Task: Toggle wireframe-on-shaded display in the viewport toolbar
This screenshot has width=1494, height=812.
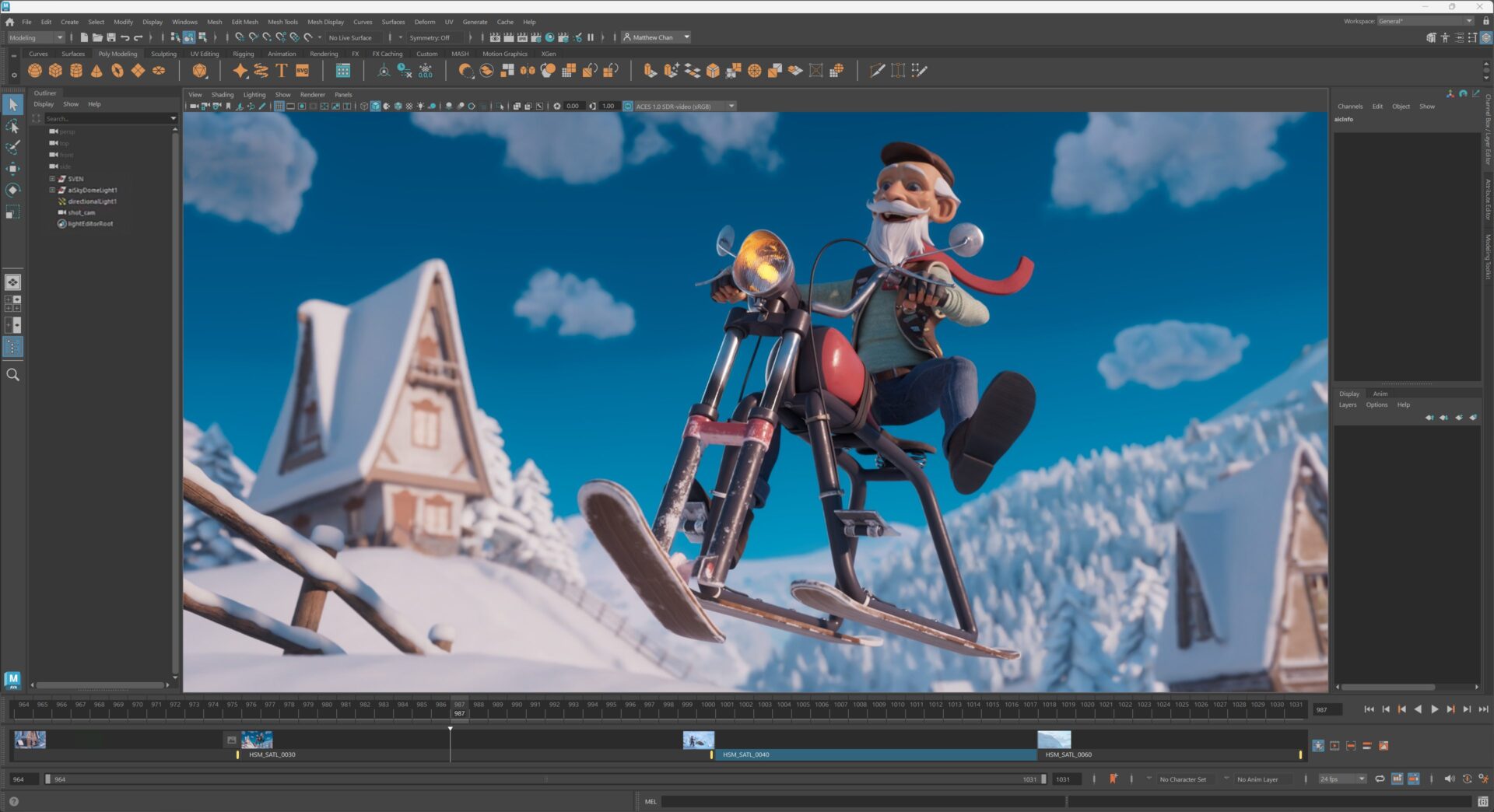Action: click(398, 106)
